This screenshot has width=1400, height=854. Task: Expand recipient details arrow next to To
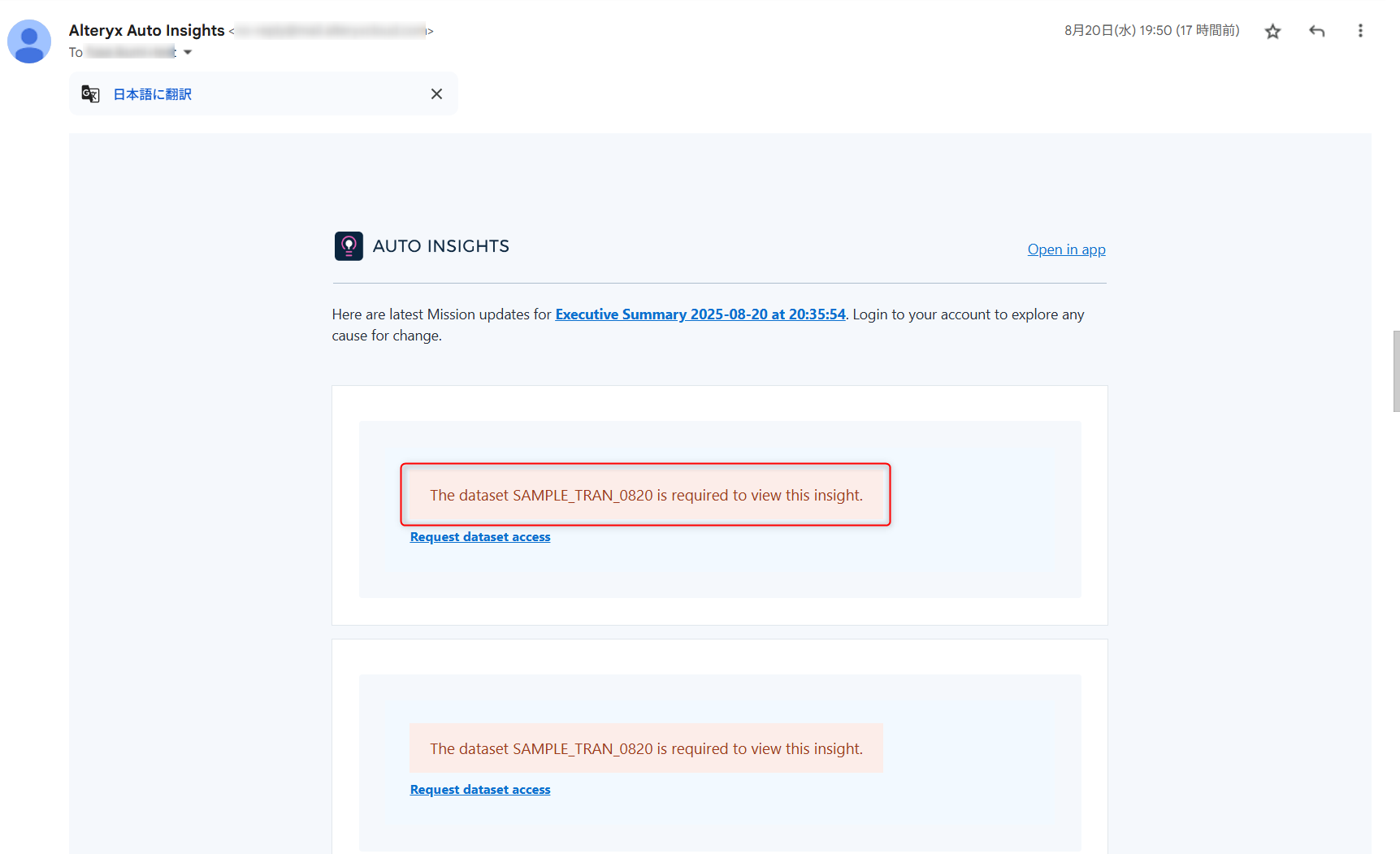point(188,52)
